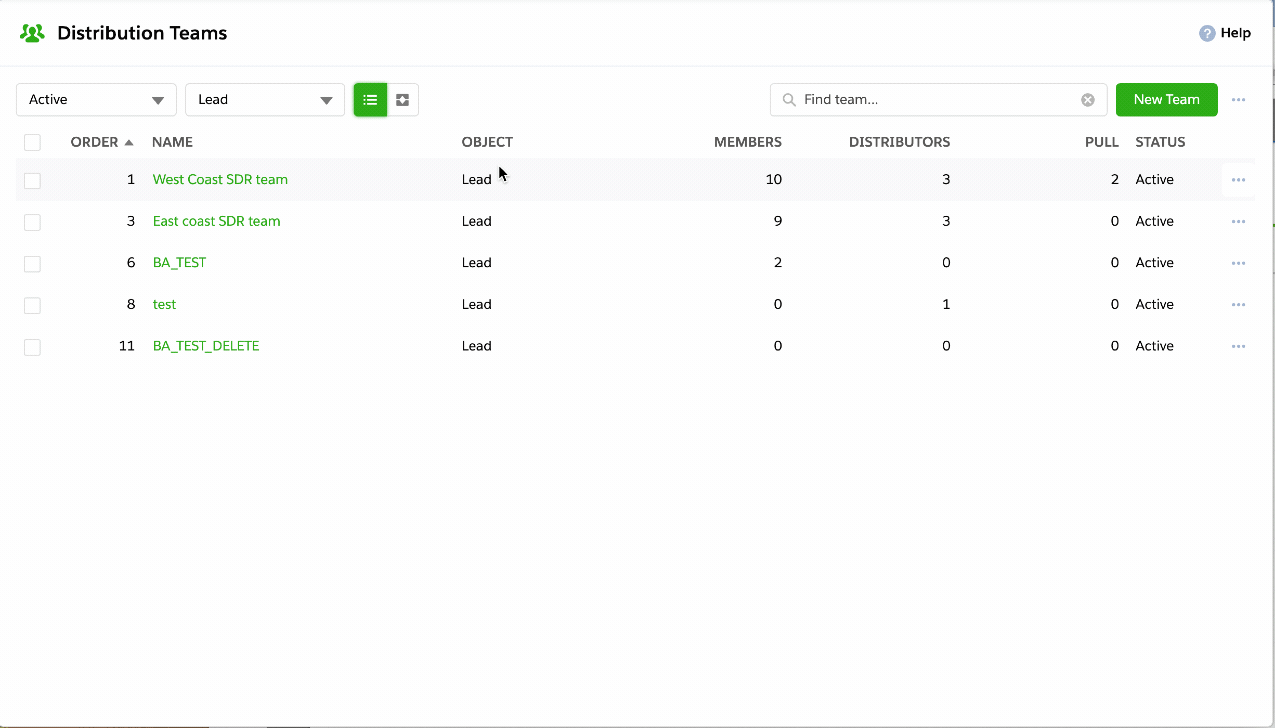This screenshot has height=728, width=1275.
Task: Open the Active status filter dropdown
Action: [x=96, y=100]
